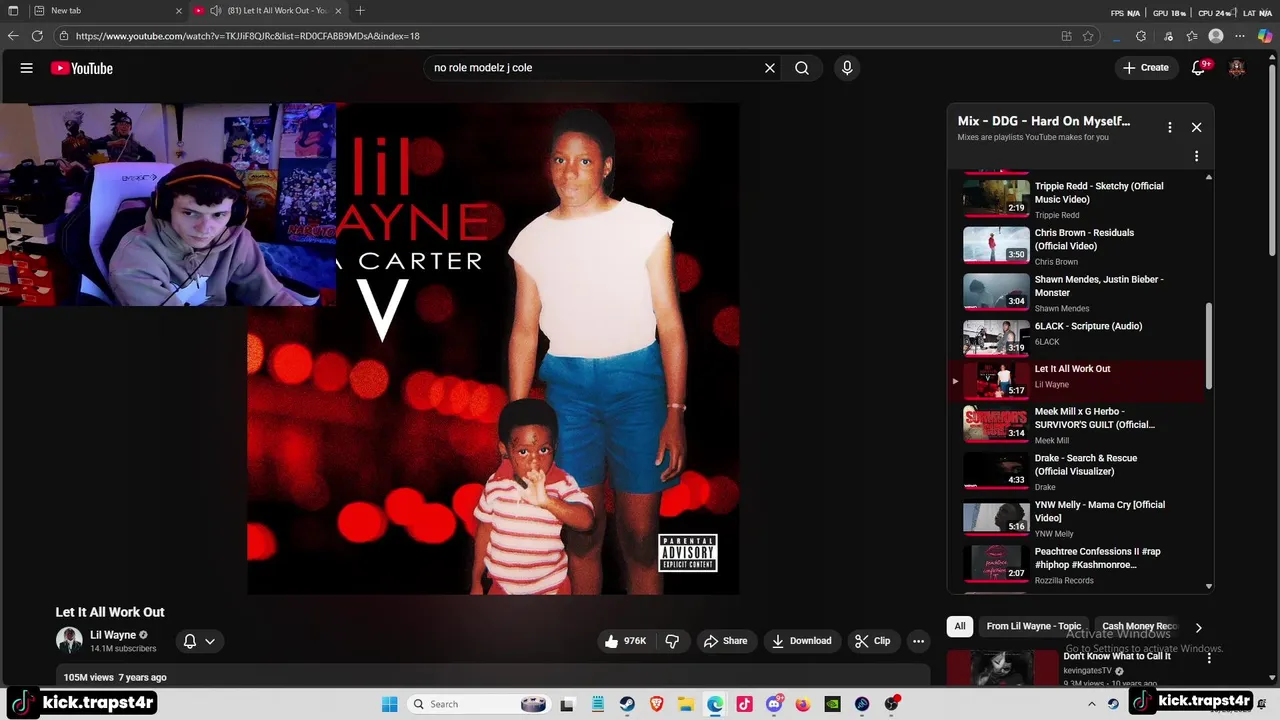Image resolution: width=1280 pixels, height=720 pixels.
Task: Open the Lil Wayne channel name link
Action: point(113,635)
